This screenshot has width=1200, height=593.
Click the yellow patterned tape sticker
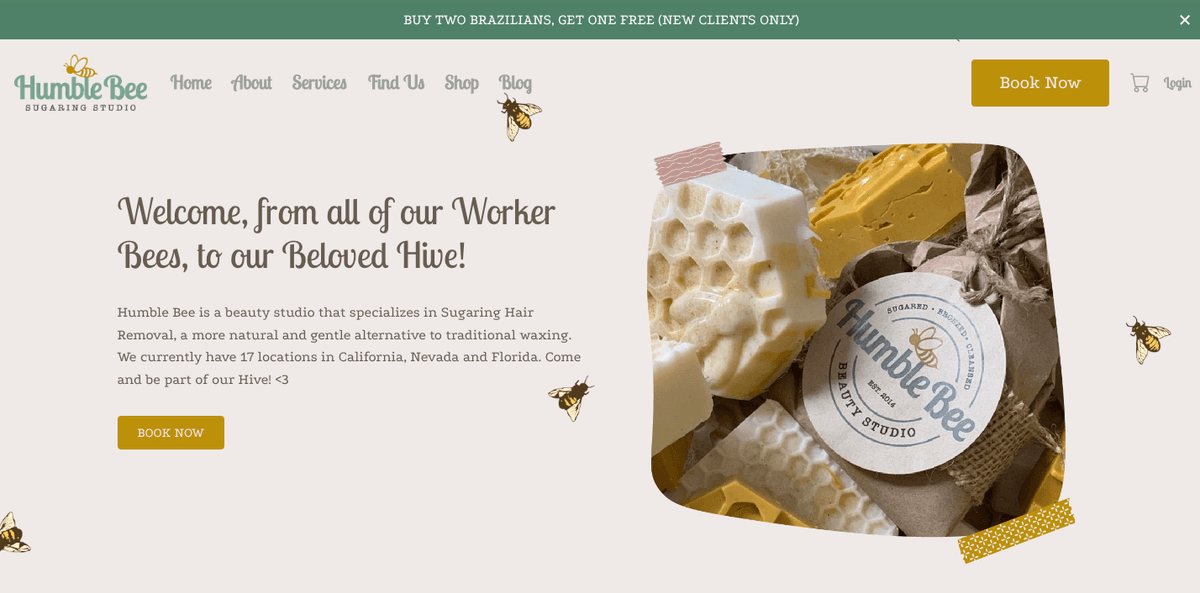tap(1016, 530)
